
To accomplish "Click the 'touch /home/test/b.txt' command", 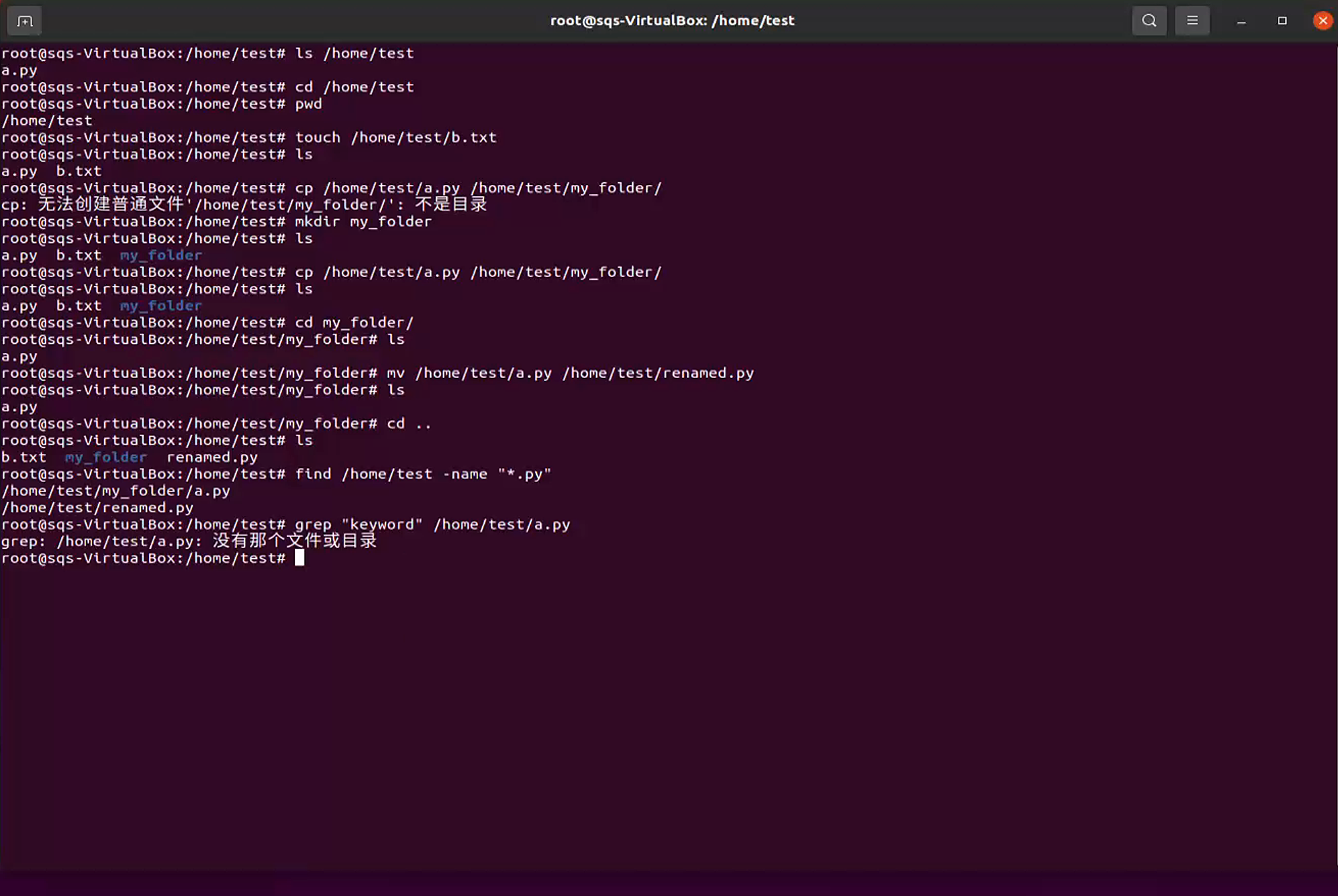I will (396, 138).
